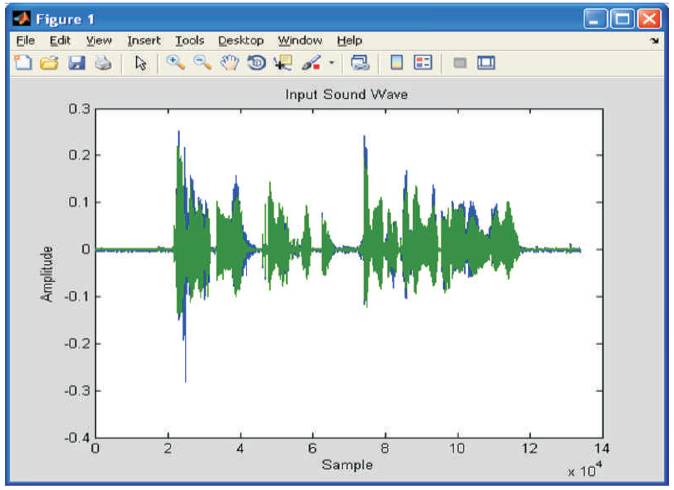The width and height of the screenshot is (674, 490).
Task: Select the 'Sample' x-axis label
Action: pos(347,465)
